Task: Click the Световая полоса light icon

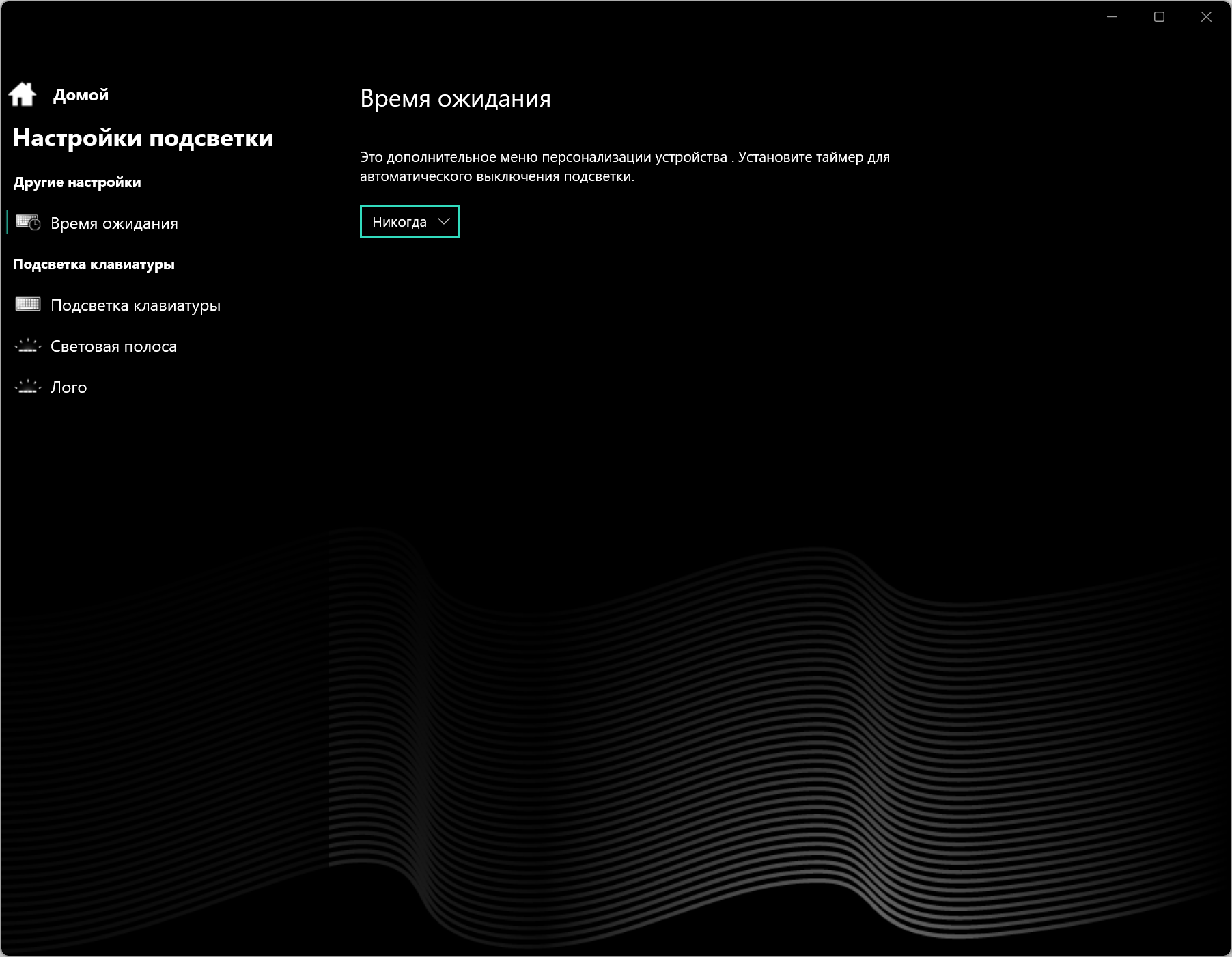Action: [x=28, y=346]
